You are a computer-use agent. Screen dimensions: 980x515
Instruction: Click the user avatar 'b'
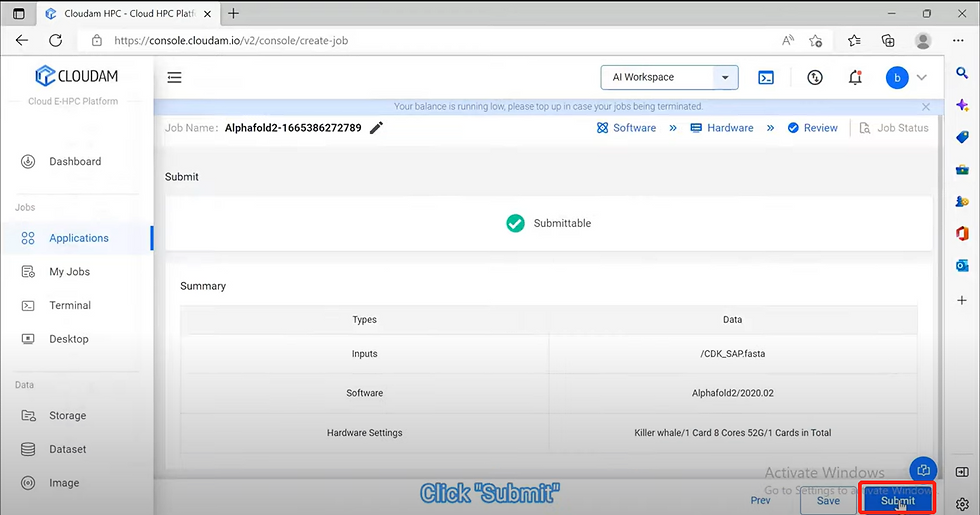[x=897, y=78]
